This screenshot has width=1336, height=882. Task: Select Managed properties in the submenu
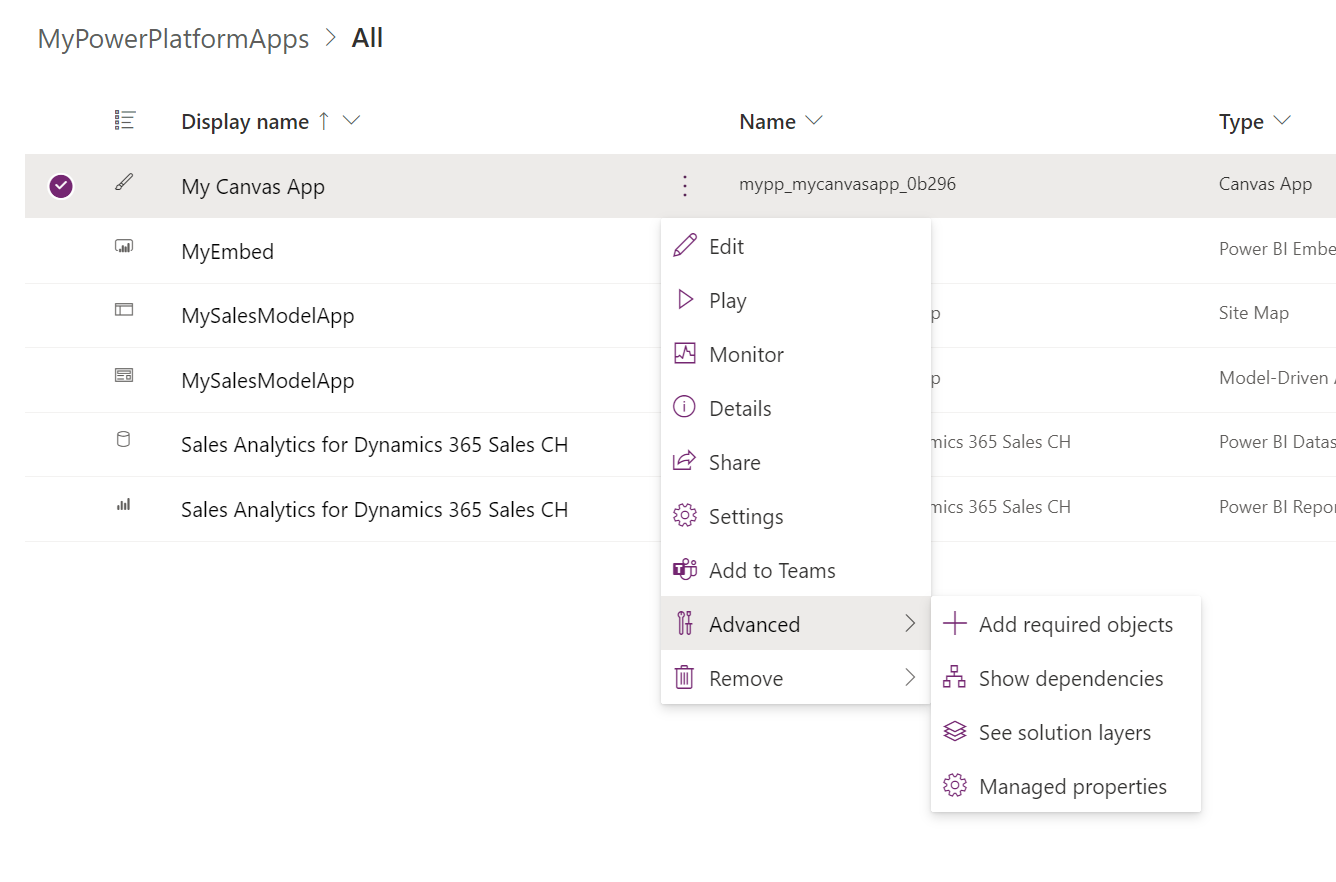[x=1072, y=786]
